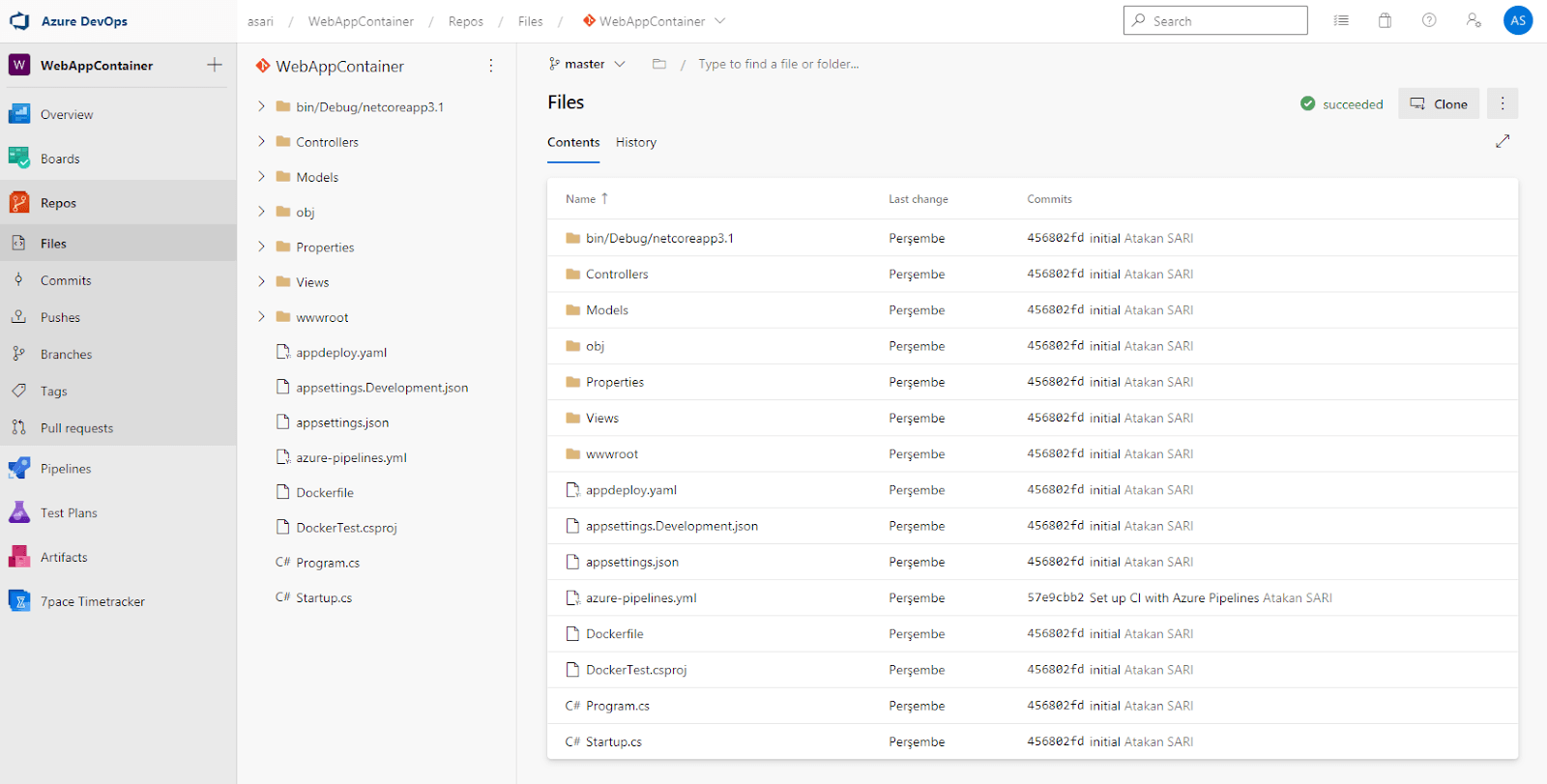Open the Artifacts hub icon

[x=19, y=557]
